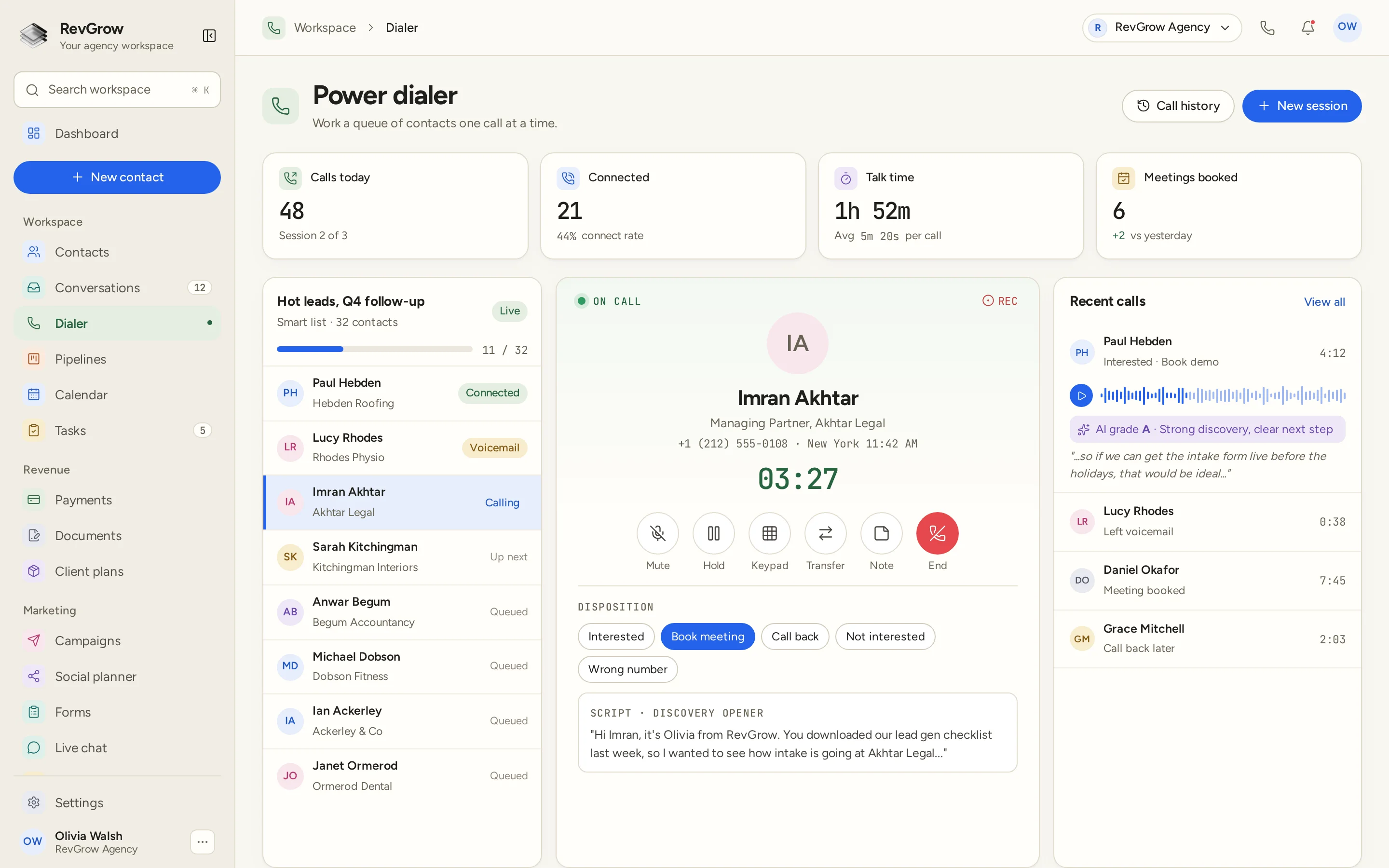Click View all recent calls
The height and width of the screenshot is (868, 1389).
click(1324, 301)
